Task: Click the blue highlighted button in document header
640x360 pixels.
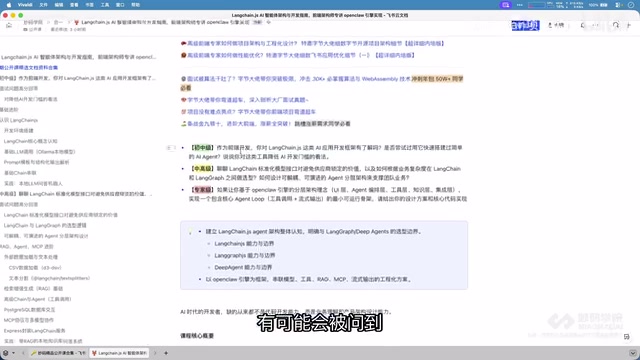Action: [x=525, y=25]
